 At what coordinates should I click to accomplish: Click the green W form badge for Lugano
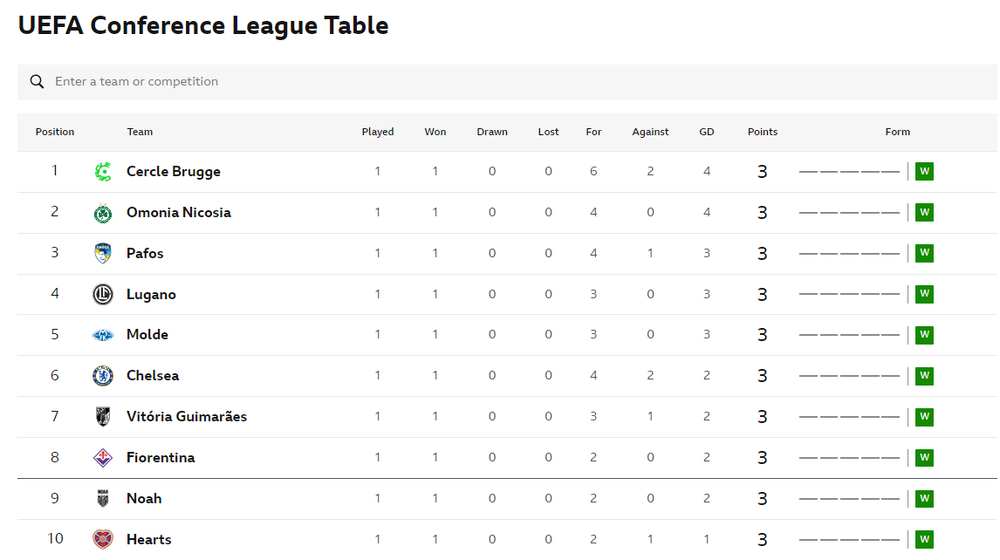[x=924, y=294]
